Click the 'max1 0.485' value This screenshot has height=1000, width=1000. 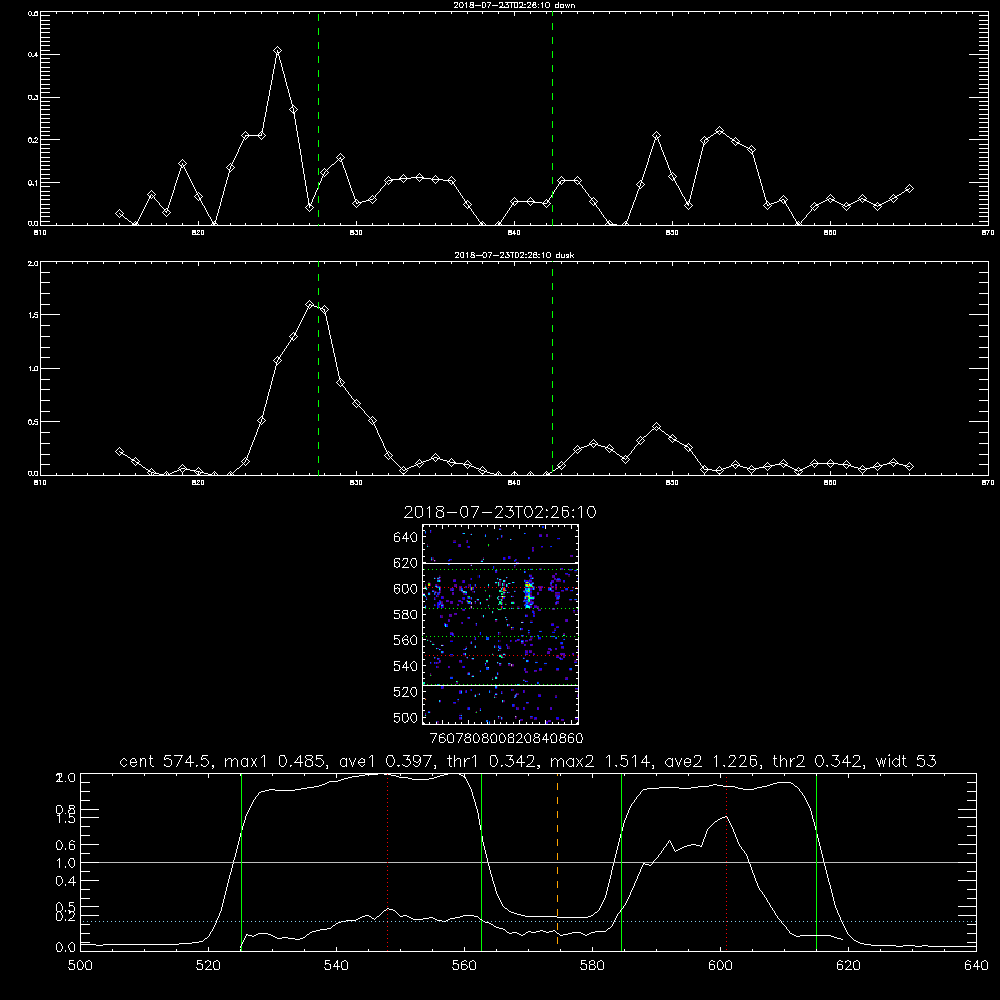click(x=276, y=761)
